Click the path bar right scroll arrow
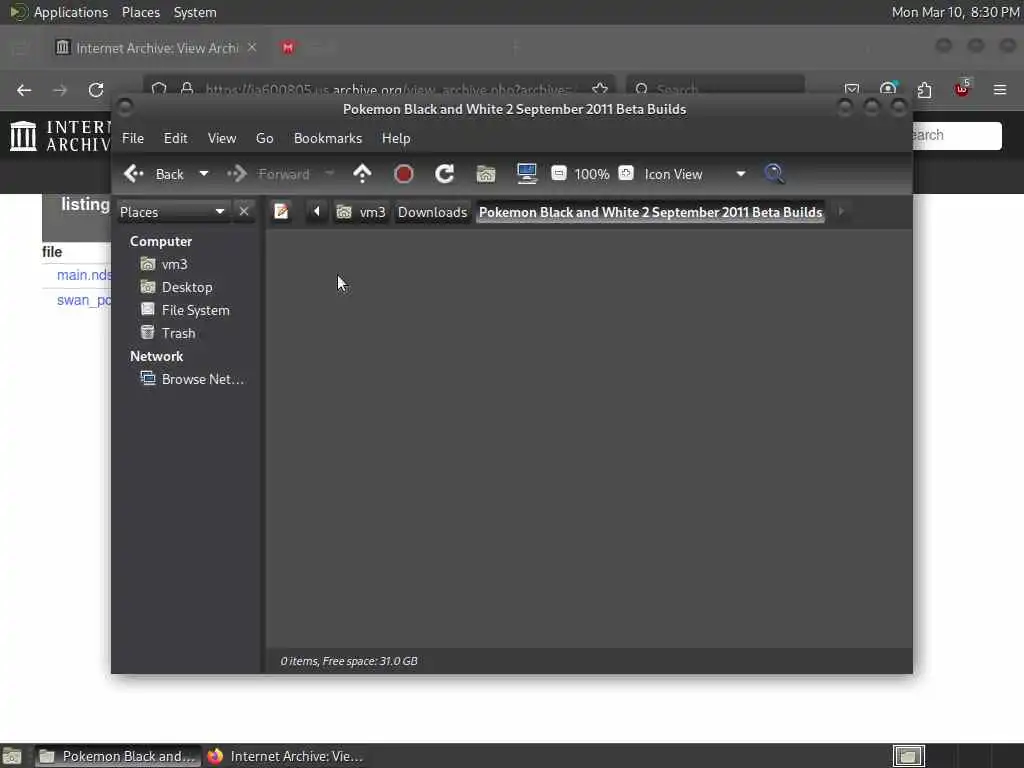The width and height of the screenshot is (1024, 768). tap(841, 212)
